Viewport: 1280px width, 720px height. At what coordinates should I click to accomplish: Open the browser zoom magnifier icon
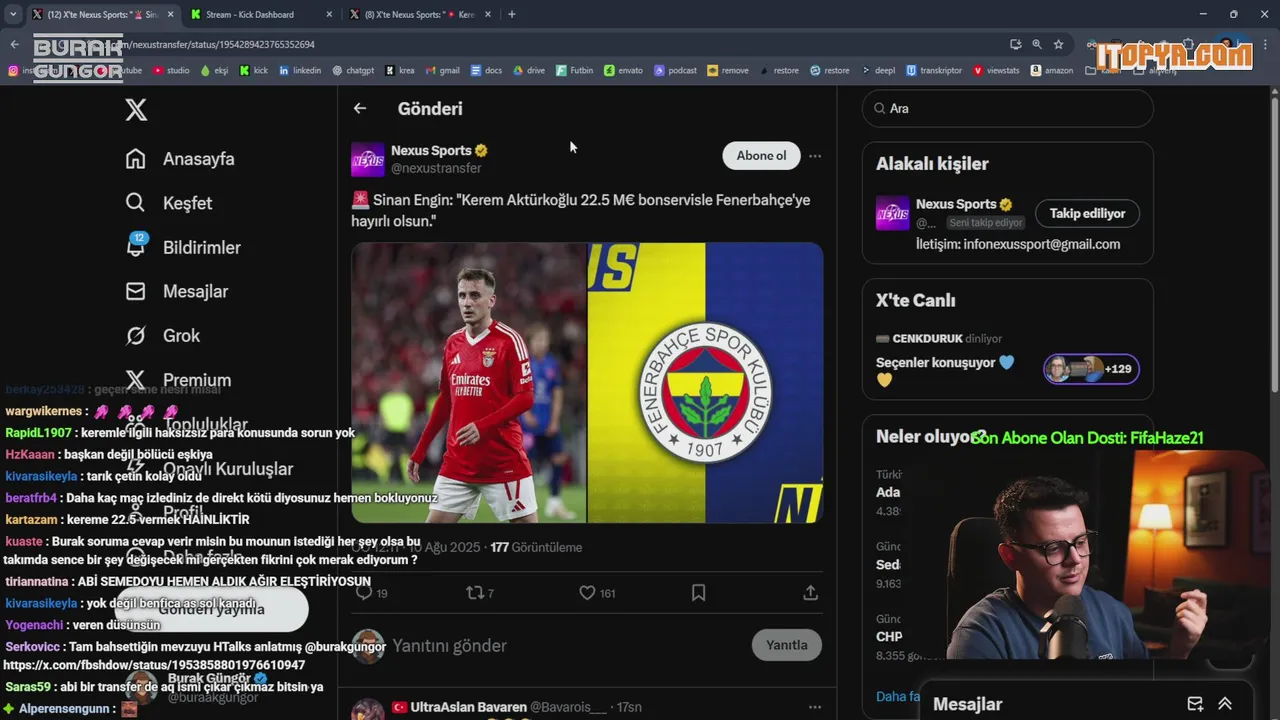[1037, 44]
